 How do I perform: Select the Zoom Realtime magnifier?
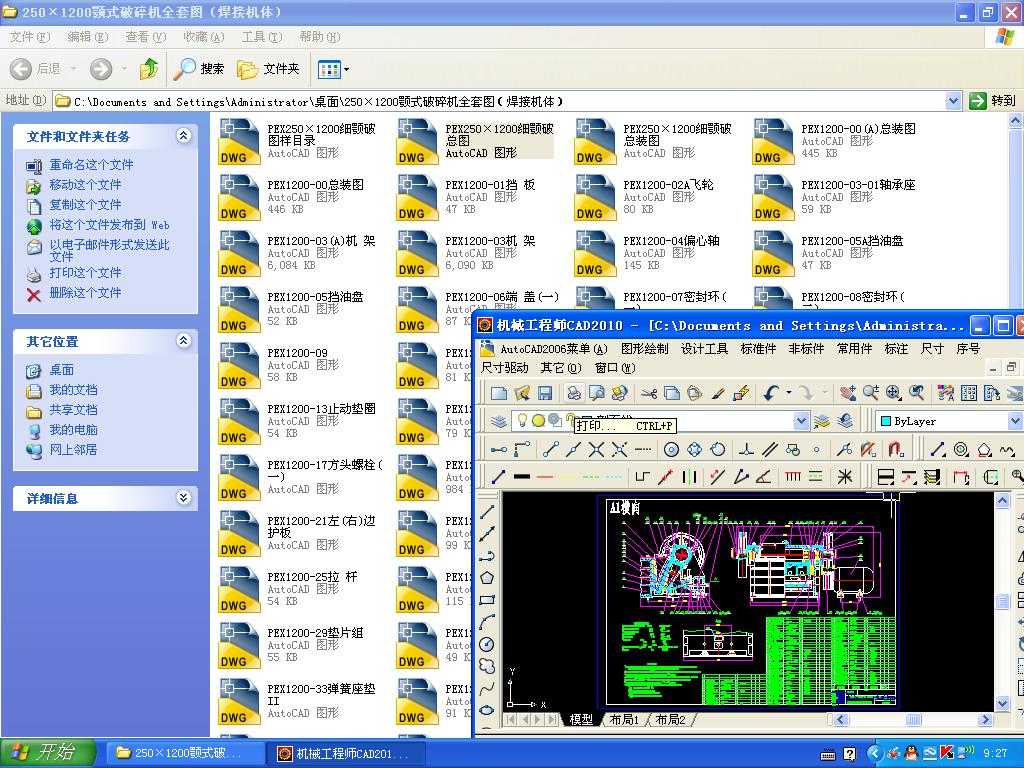pos(871,392)
